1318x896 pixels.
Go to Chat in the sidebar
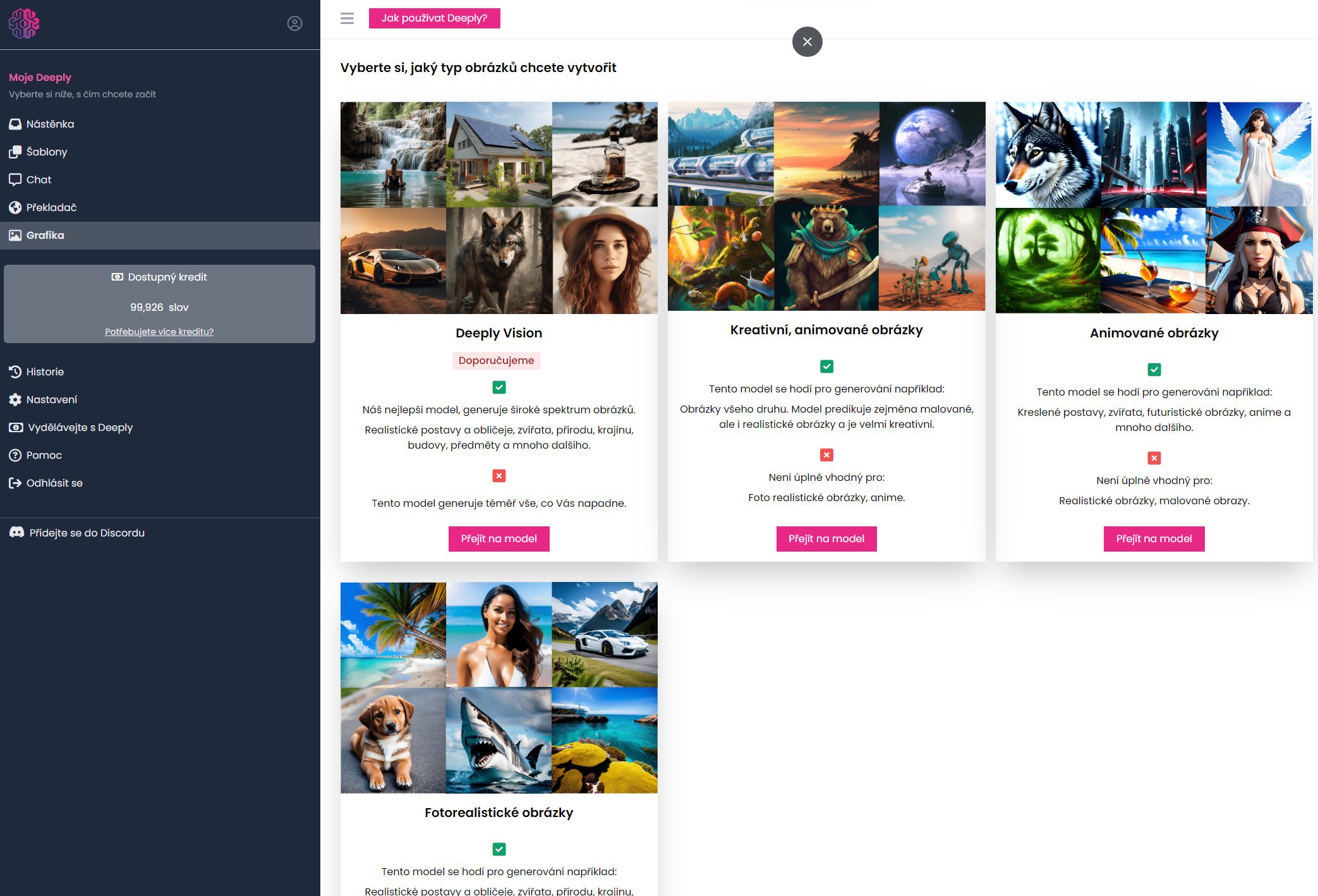pyautogui.click(x=160, y=179)
